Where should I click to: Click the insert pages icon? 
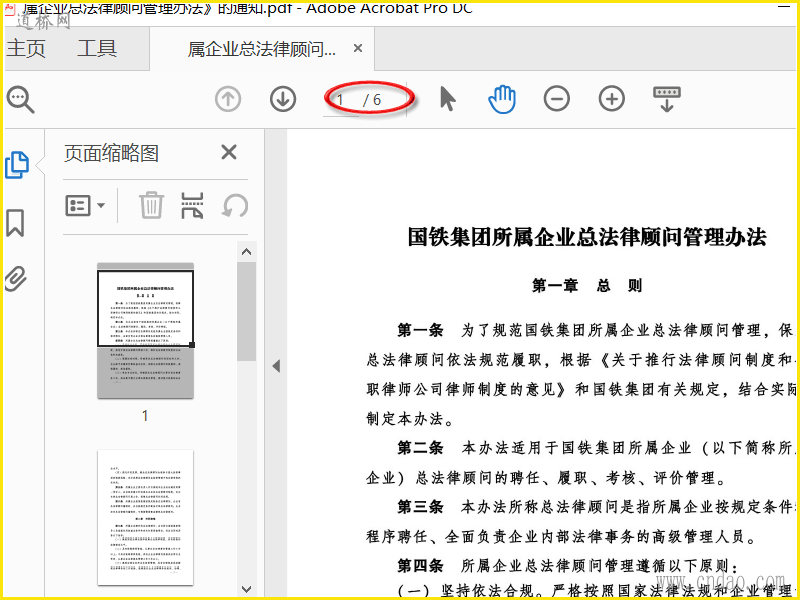pos(192,205)
